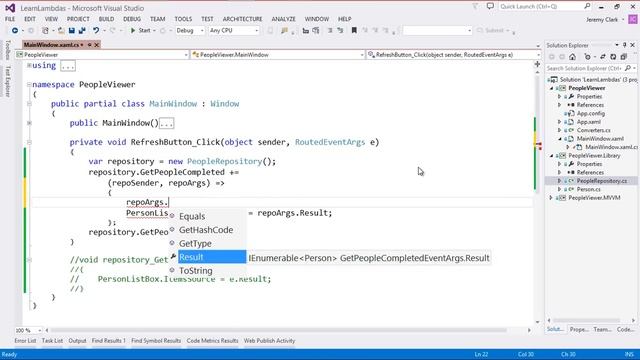
Task: Select GetHashCode in the IntelliSense list
Action: click(x=207, y=230)
